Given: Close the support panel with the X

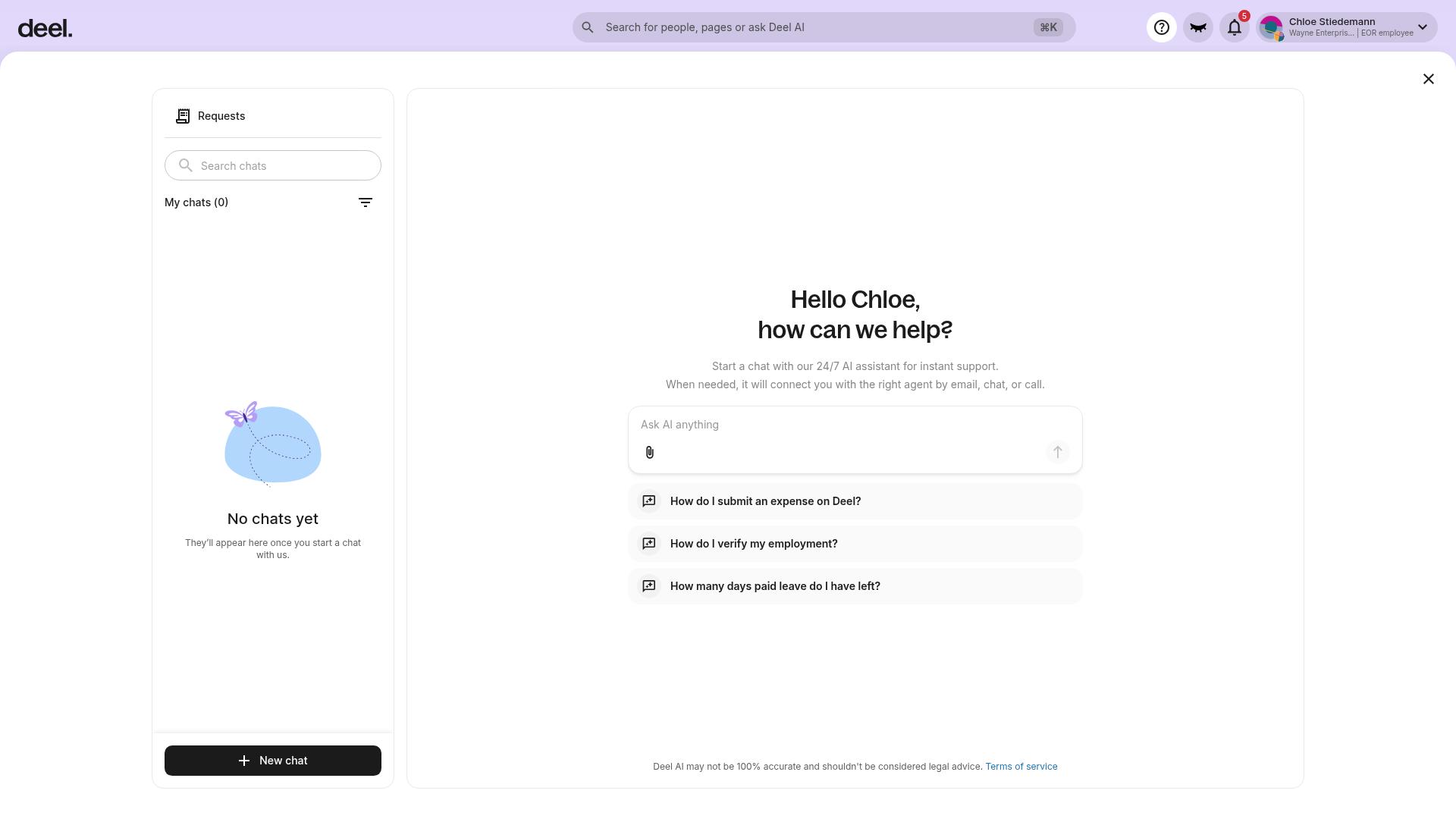Looking at the screenshot, I should (1429, 79).
